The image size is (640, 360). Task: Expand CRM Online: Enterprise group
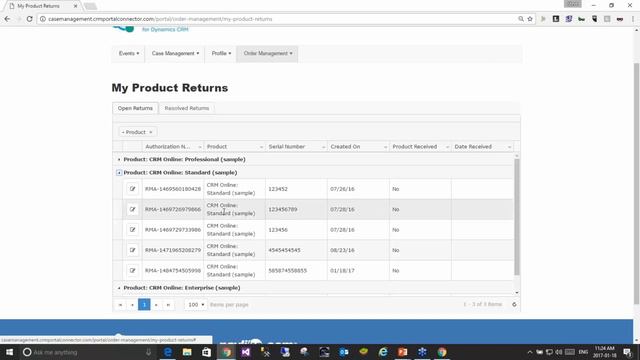[119, 288]
